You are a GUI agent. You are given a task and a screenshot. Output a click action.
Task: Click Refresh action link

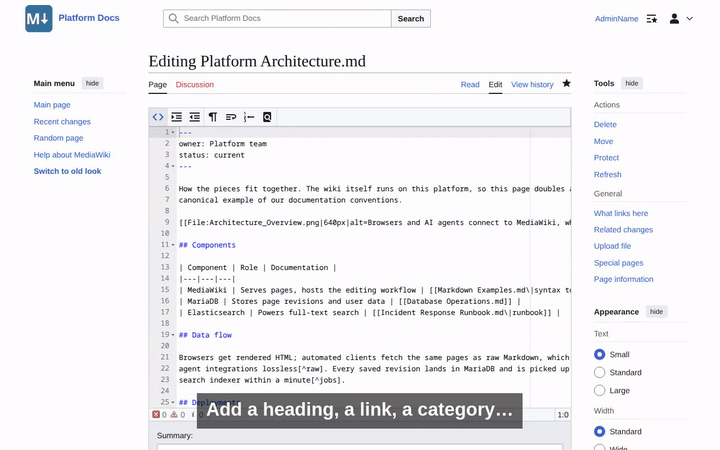pyautogui.click(x=608, y=174)
